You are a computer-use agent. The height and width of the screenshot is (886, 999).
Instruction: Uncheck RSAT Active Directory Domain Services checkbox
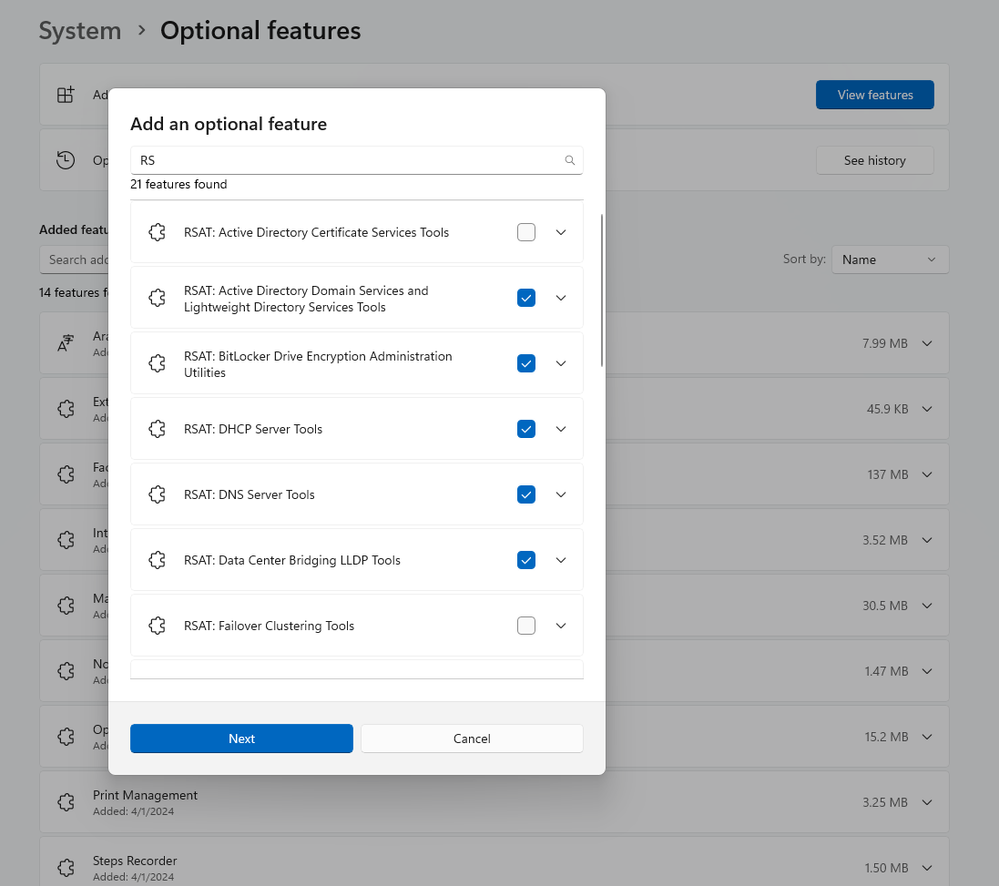[x=526, y=298]
